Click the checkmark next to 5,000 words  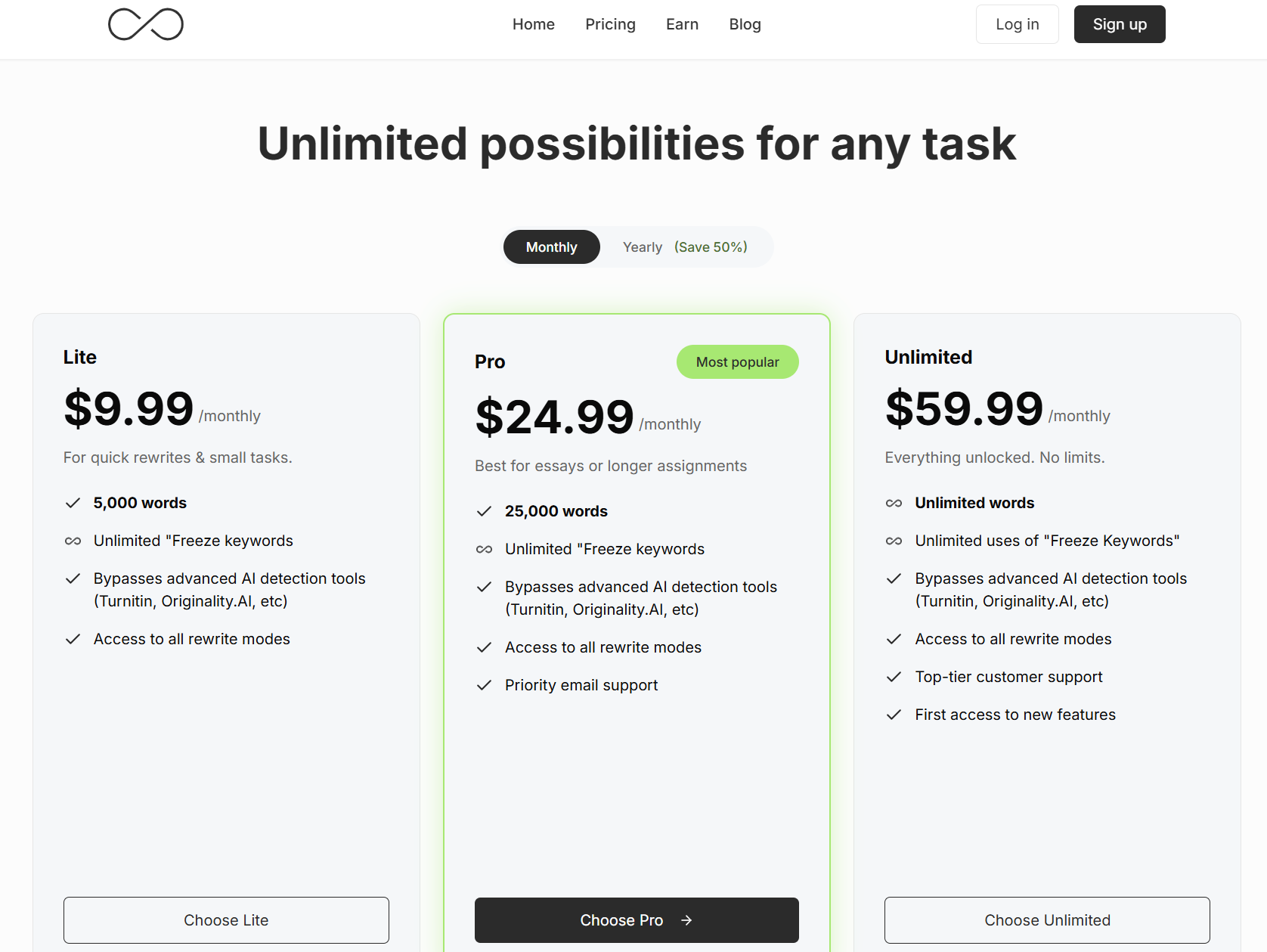click(x=73, y=502)
